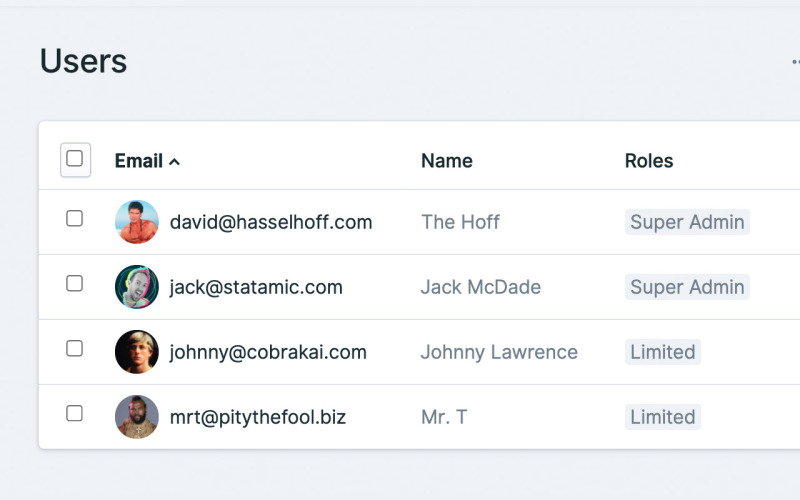The image size is (800, 500).
Task: Check the box for david@hasselhoff.com
Action: click(x=75, y=219)
